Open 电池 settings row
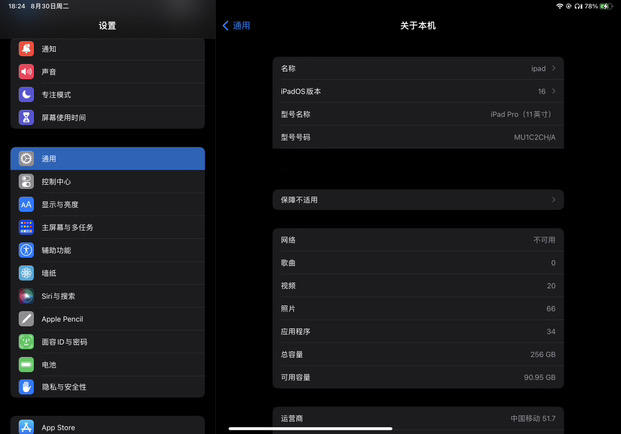The image size is (621, 434). [x=108, y=365]
